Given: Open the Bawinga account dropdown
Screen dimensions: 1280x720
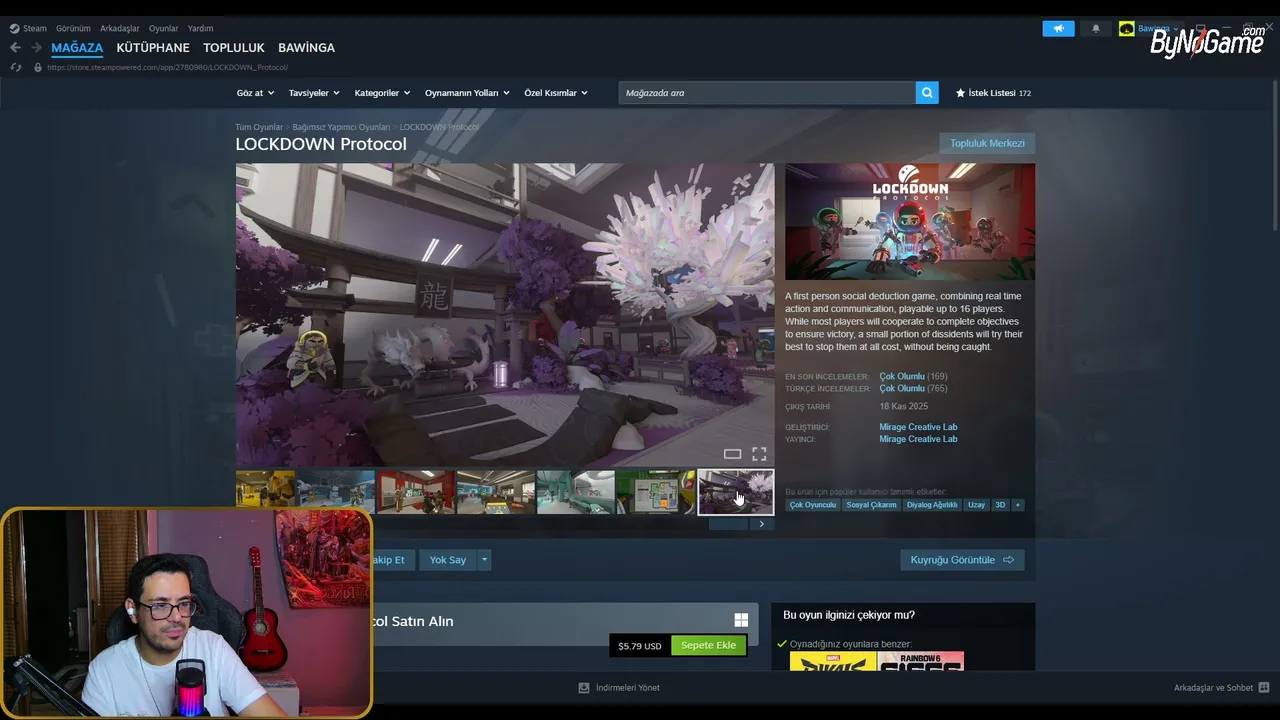Looking at the screenshot, I should [x=1158, y=28].
